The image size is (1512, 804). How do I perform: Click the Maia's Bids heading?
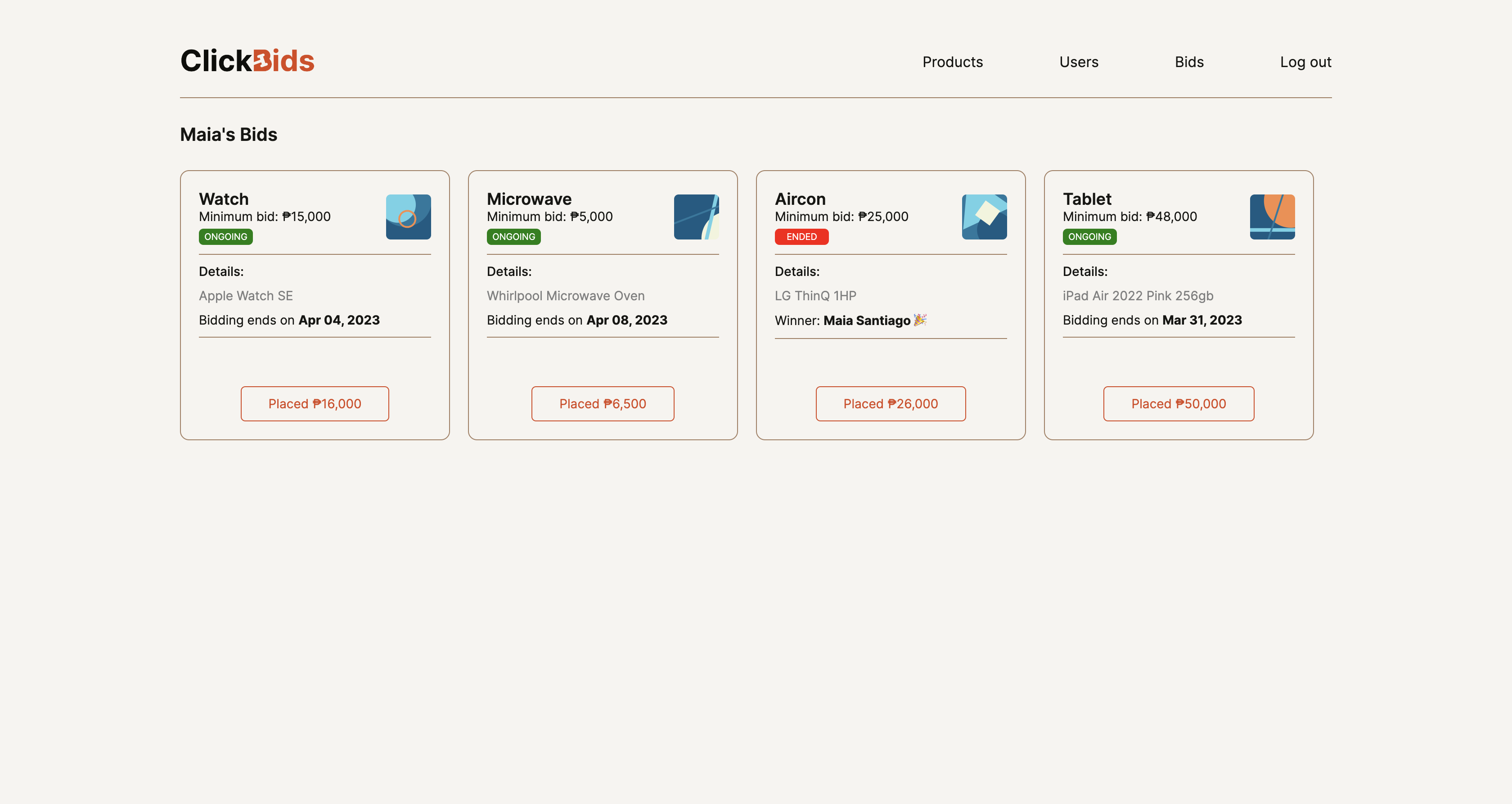click(228, 135)
